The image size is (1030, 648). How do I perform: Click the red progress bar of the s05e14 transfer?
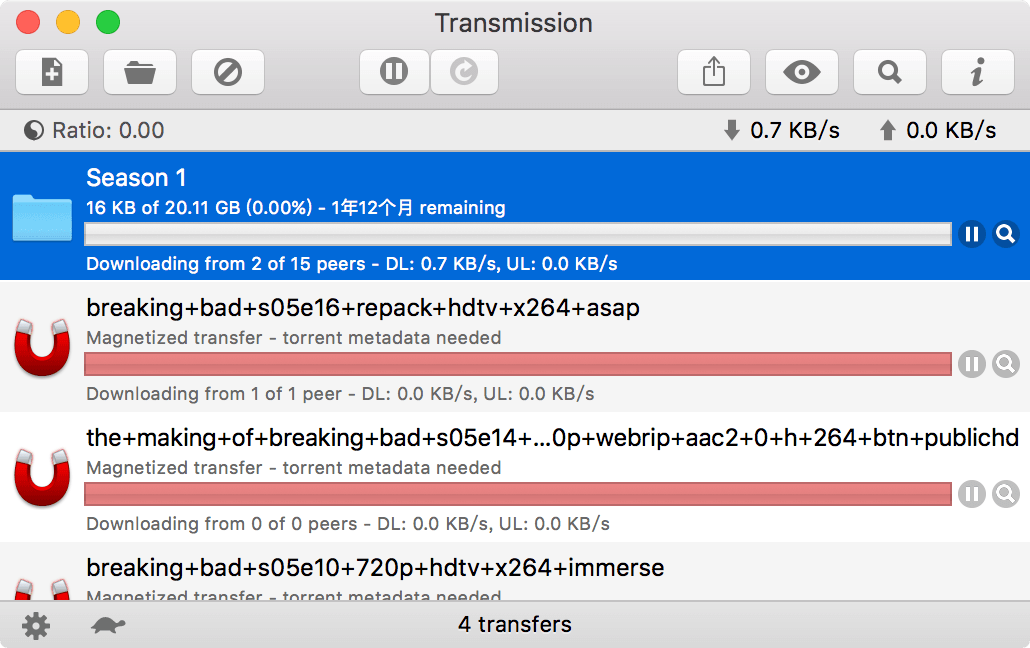(x=518, y=494)
